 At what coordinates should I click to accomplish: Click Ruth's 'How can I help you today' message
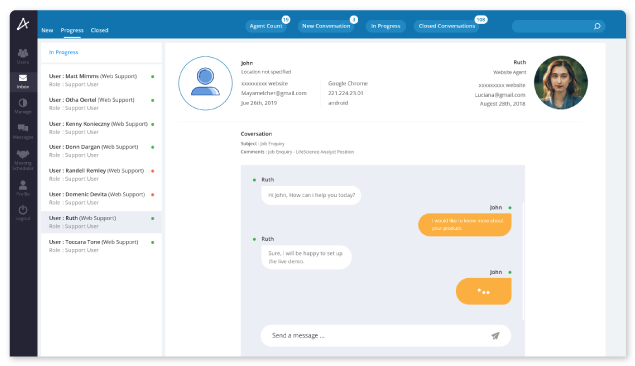tap(311, 195)
